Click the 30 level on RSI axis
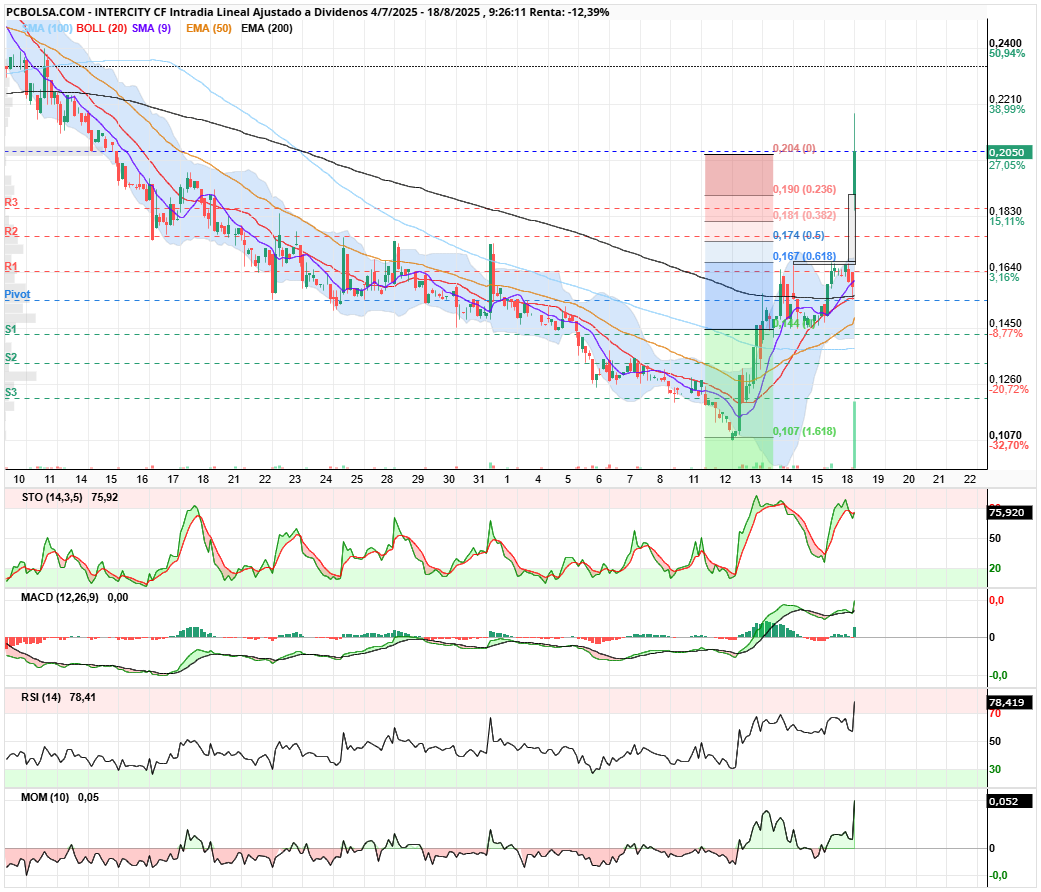Image resolution: width=1041 pixels, height=892 pixels. click(995, 769)
